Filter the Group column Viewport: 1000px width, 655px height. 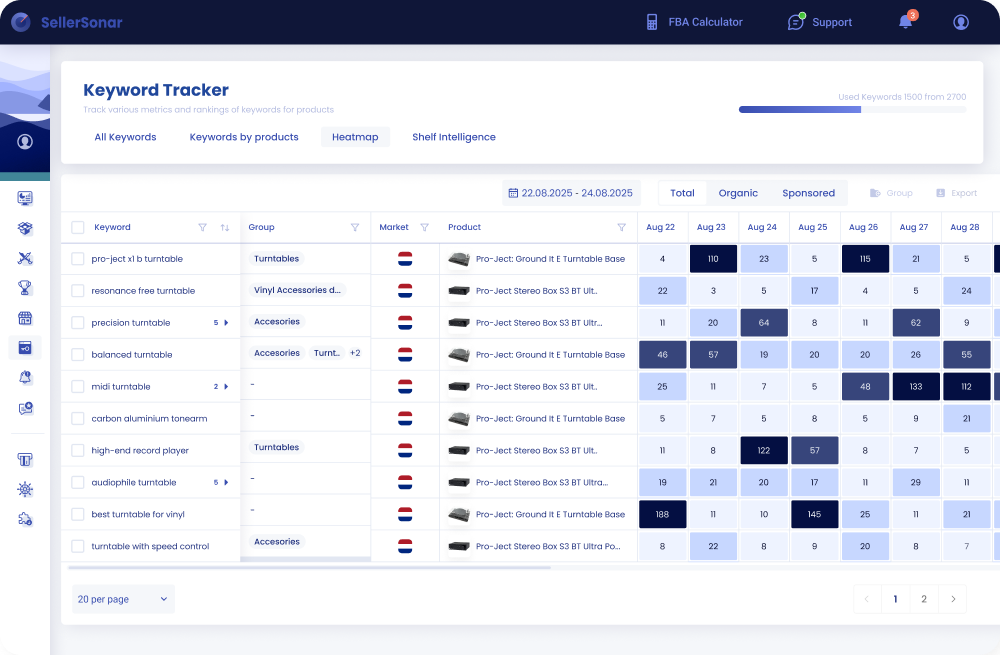(x=355, y=228)
